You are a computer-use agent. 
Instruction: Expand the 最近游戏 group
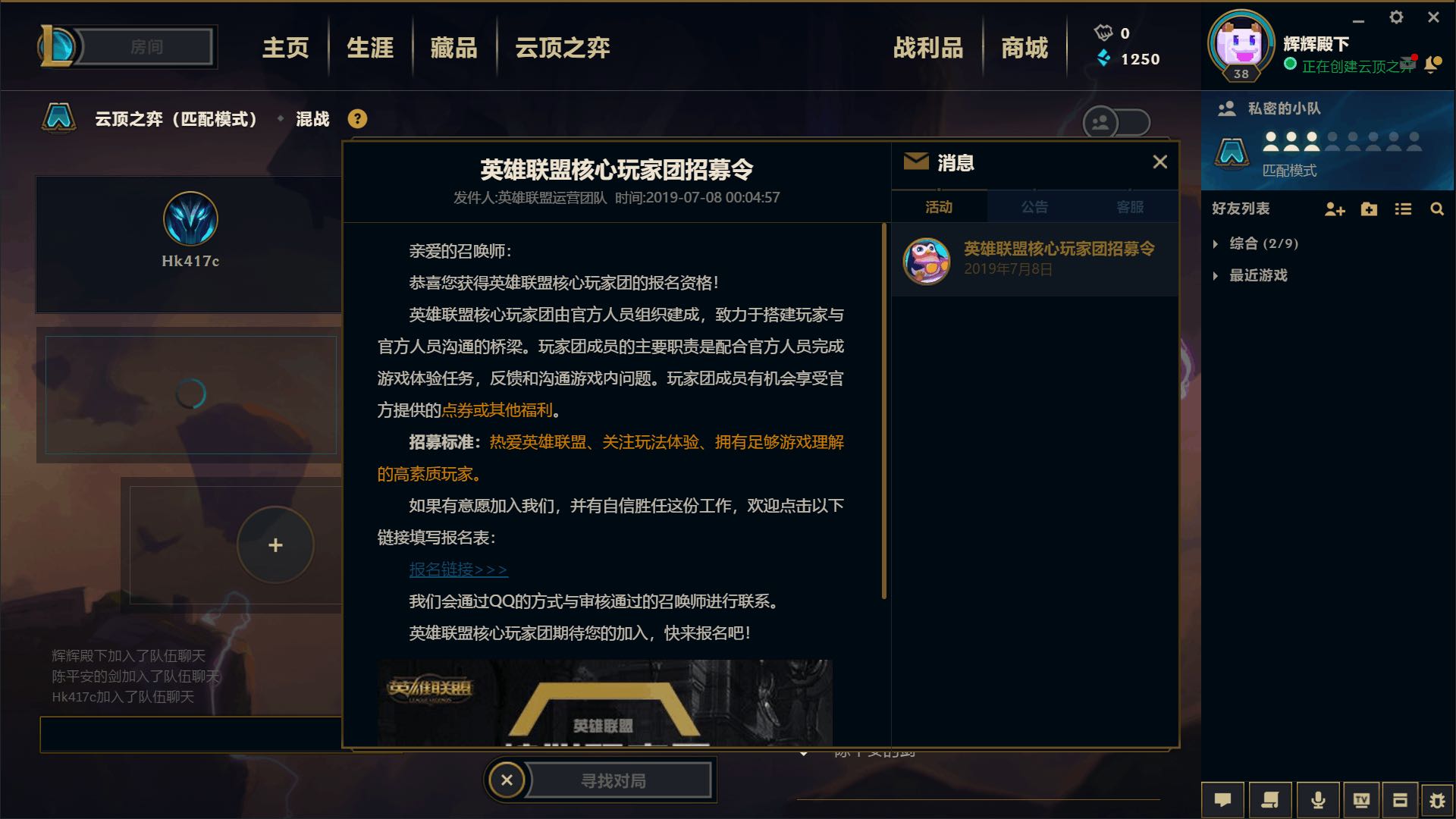click(1250, 275)
